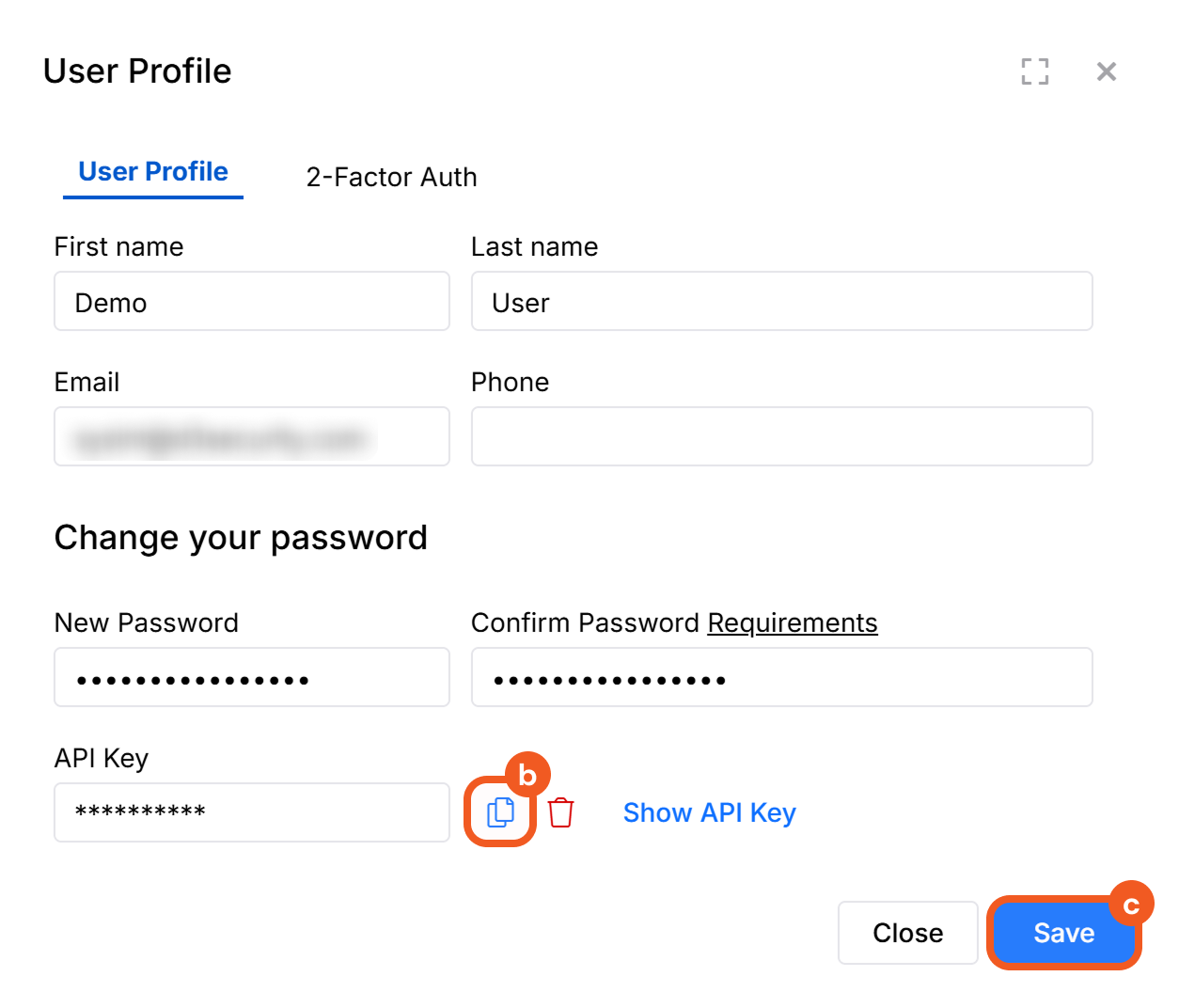The height and width of the screenshot is (1008, 1179).
Task: Click the orange 'b' annotation badge
Action: coord(527,775)
